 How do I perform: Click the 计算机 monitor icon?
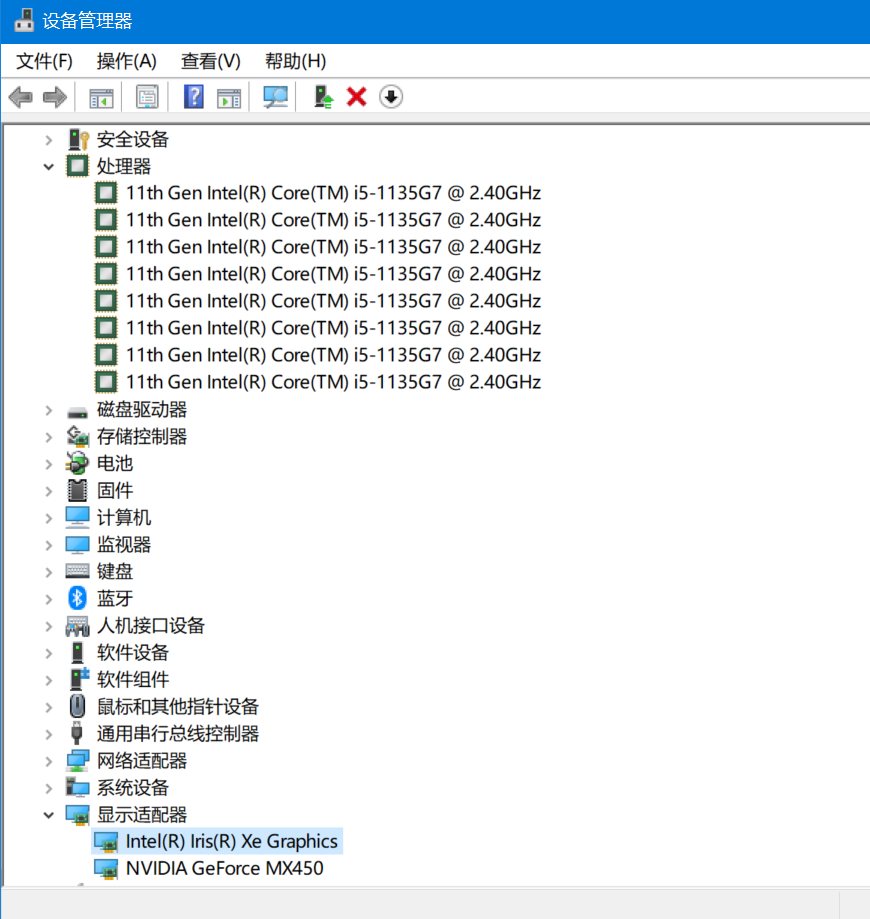pos(77,518)
